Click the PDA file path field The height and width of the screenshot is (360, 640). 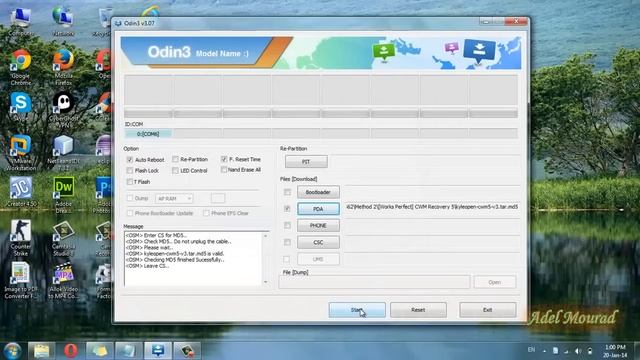[432, 207]
